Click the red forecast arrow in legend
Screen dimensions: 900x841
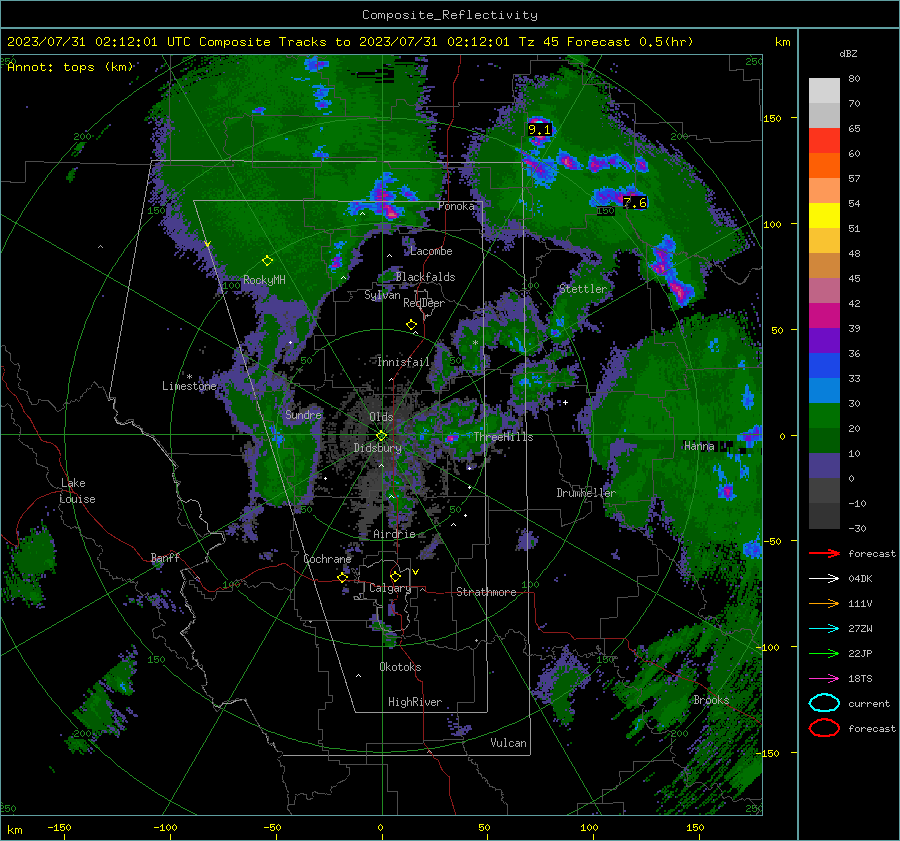pos(824,553)
